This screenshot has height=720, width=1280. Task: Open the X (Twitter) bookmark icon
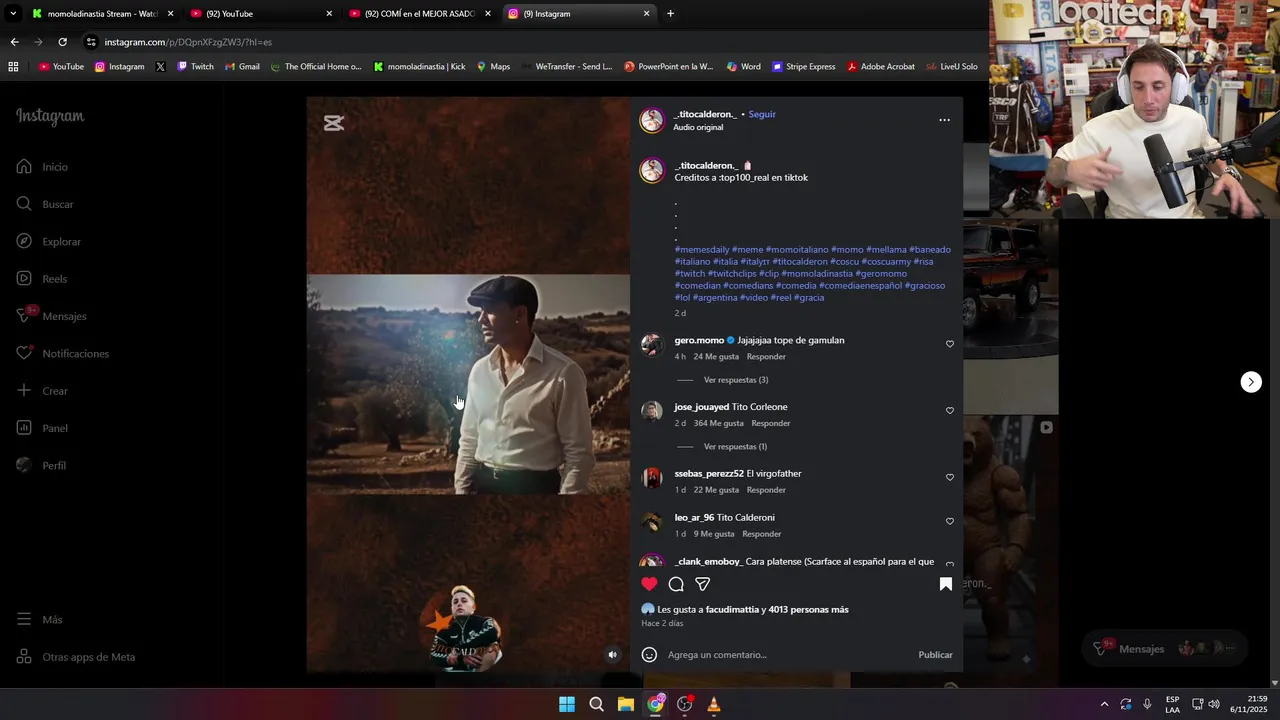(160, 67)
